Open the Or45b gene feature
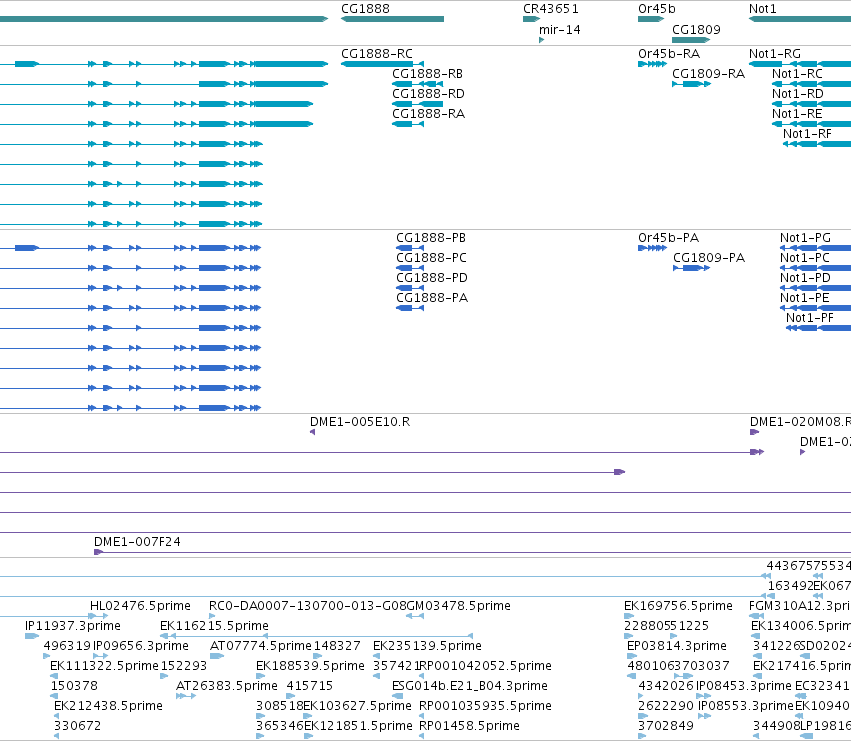 click(x=651, y=19)
